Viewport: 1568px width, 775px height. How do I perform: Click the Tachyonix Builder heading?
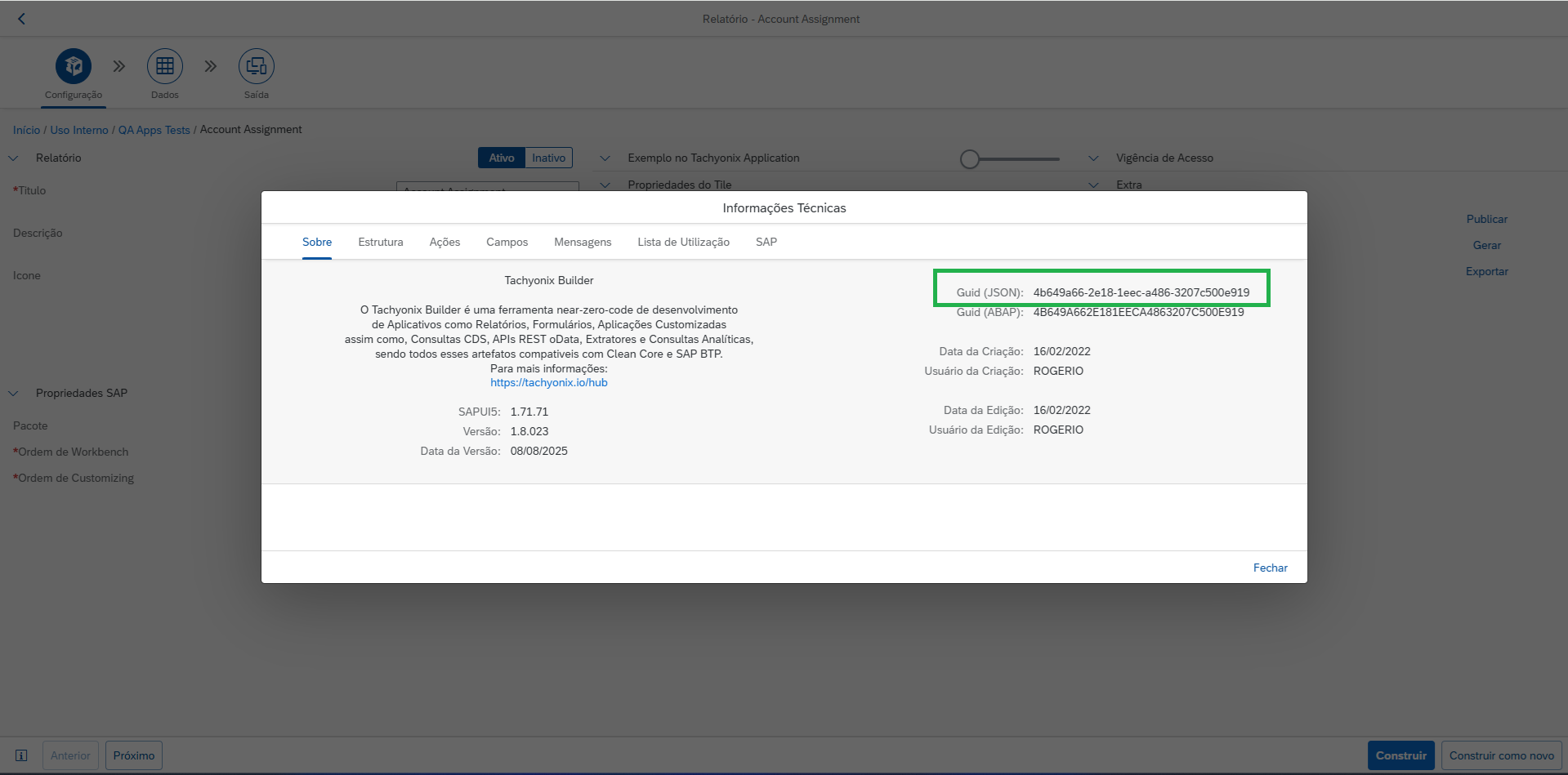549,280
